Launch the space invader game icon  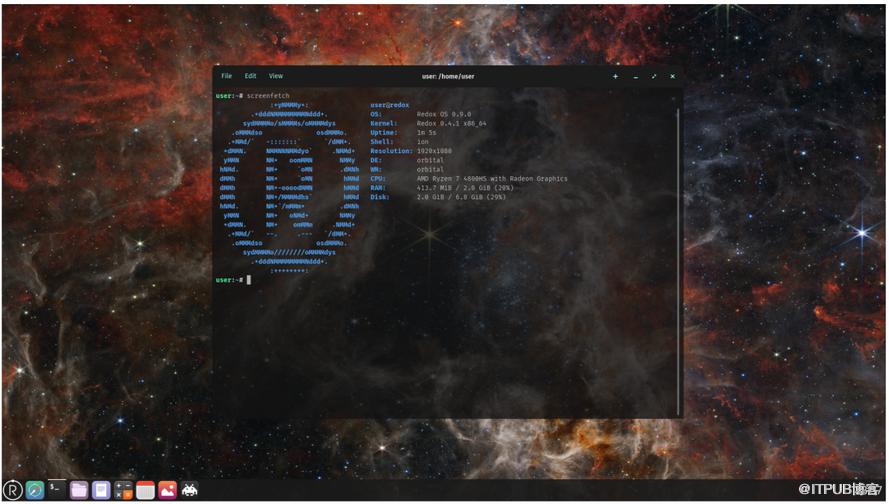[x=189, y=490]
